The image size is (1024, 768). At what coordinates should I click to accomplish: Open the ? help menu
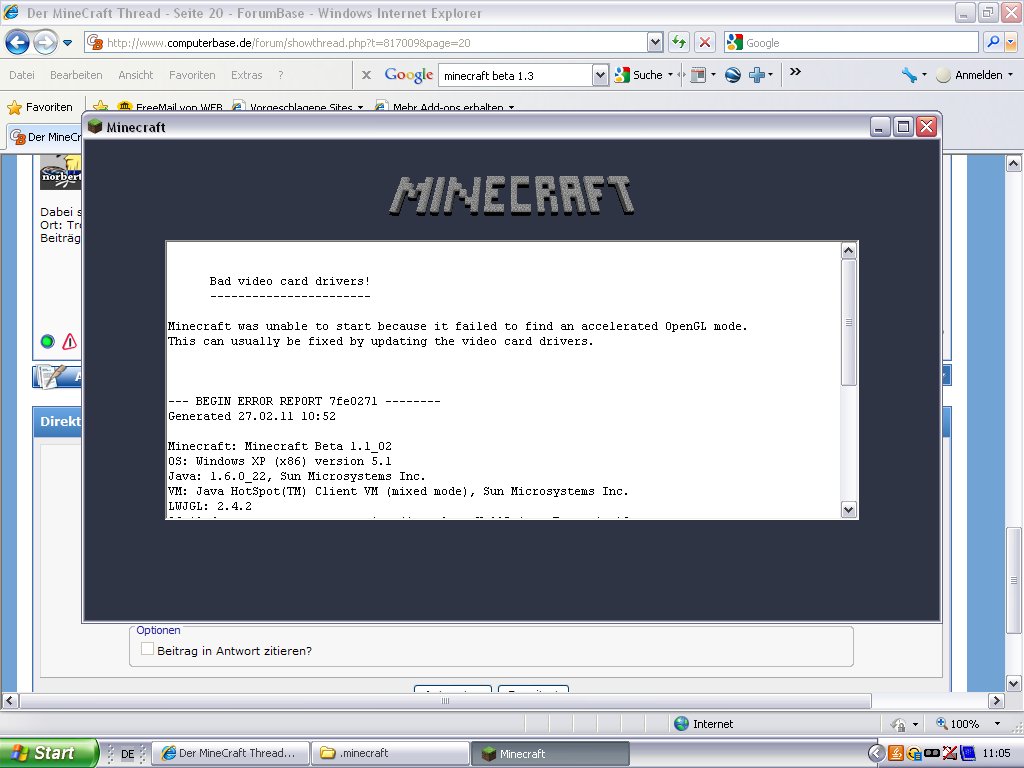coord(280,75)
